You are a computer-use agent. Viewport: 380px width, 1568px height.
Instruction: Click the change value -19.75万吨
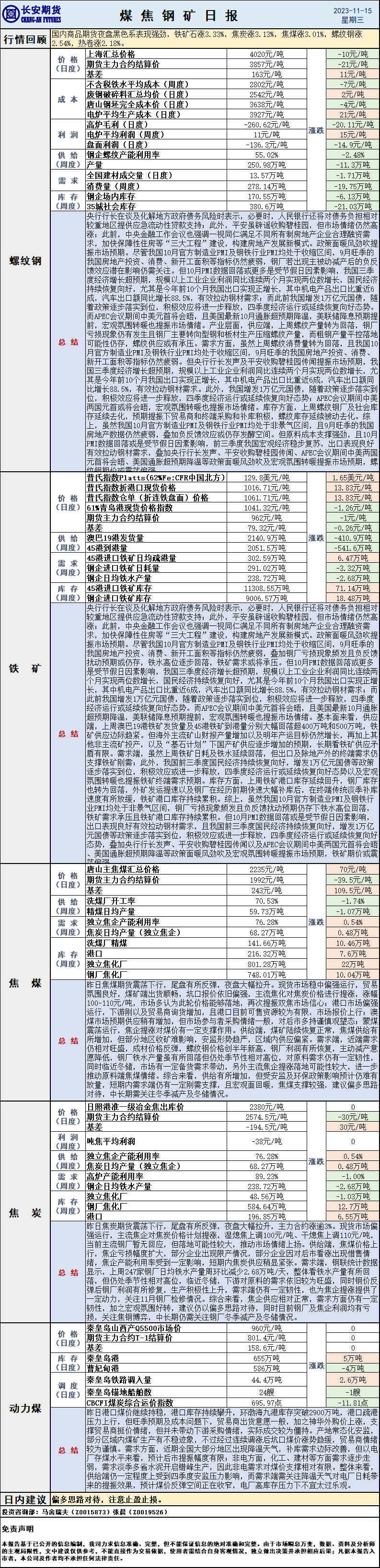tap(353, 186)
